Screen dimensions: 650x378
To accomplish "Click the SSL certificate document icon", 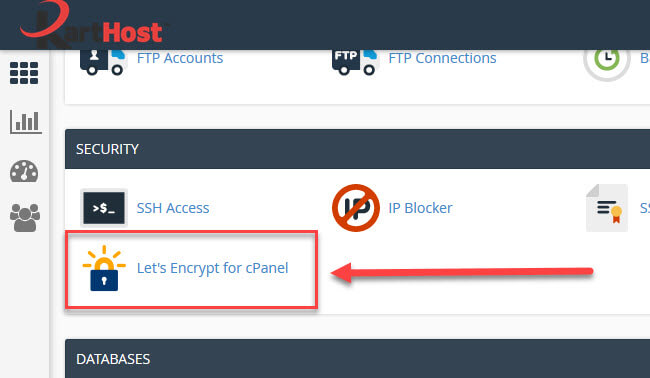I will tap(606, 208).
